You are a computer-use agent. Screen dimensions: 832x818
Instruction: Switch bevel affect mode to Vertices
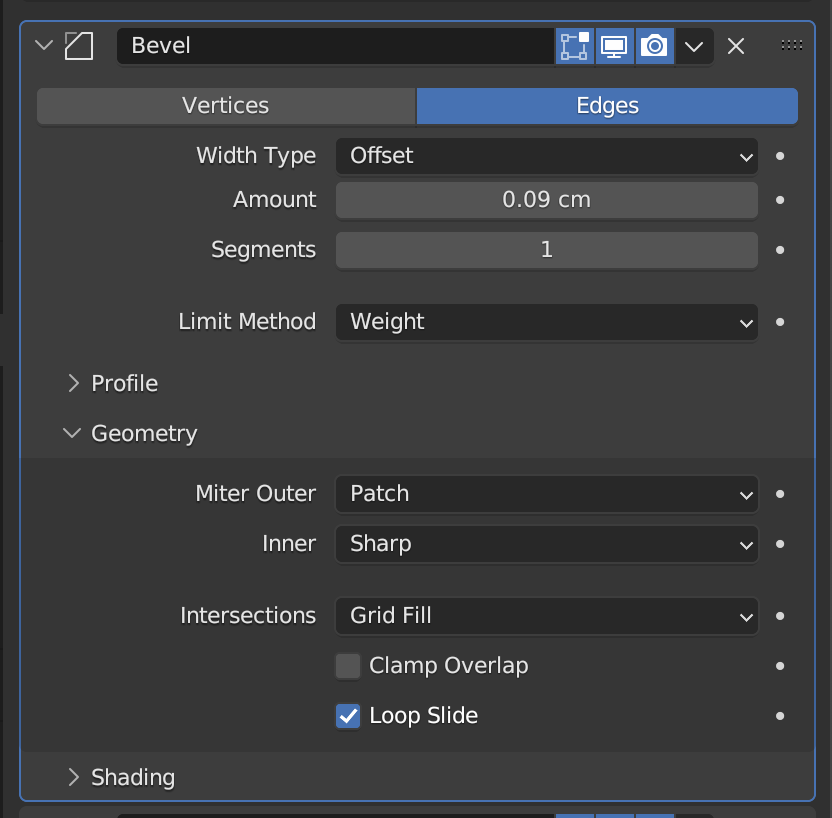point(225,105)
